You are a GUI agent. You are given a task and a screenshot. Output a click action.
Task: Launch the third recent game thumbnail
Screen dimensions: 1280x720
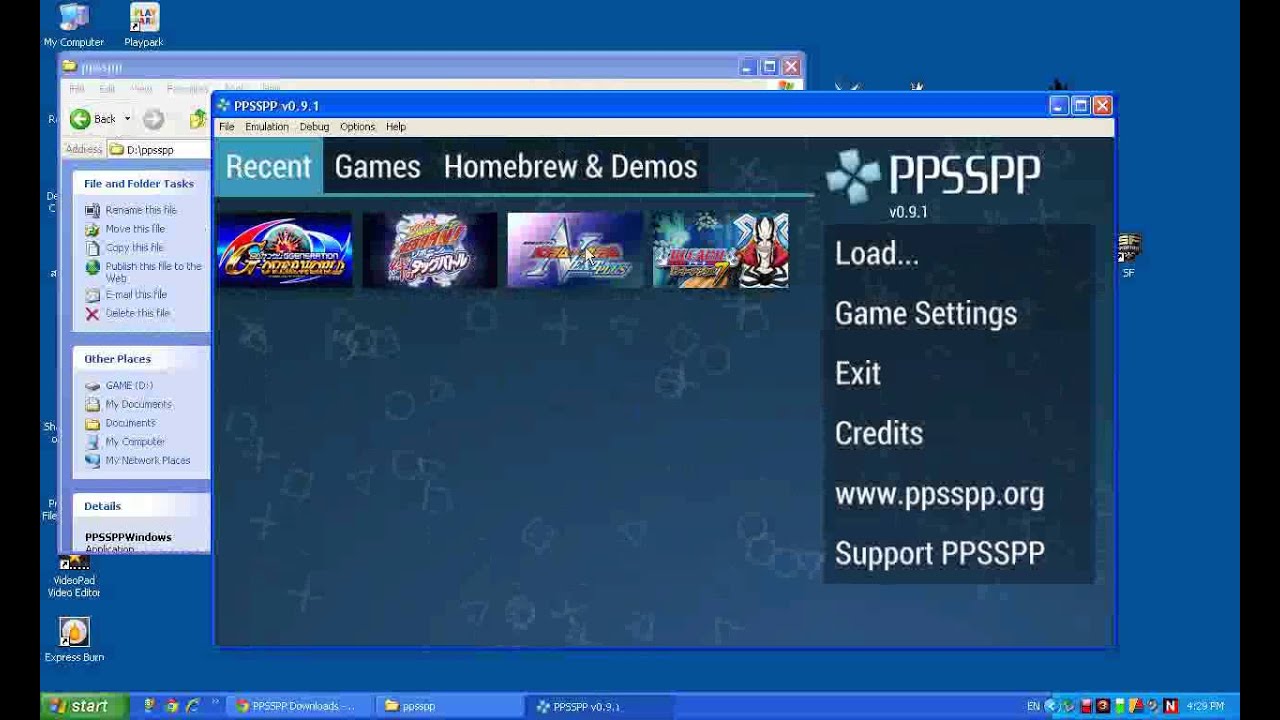pos(575,251)
